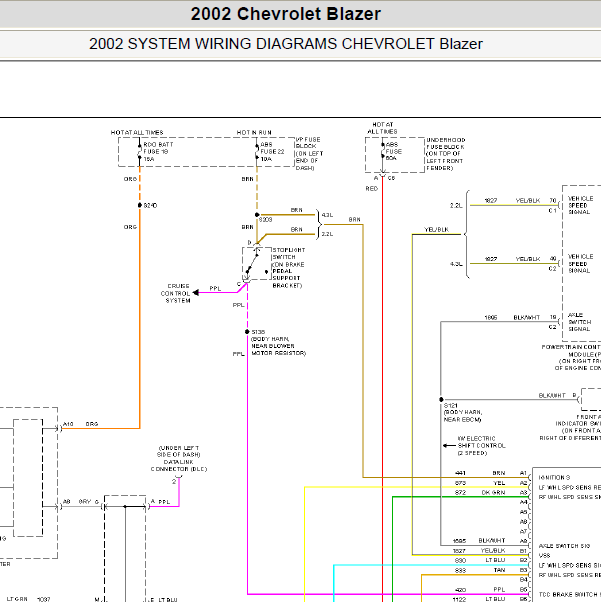
Task: Click the "RDO BATT FUSE 19 15A" label
Action: 158,152
